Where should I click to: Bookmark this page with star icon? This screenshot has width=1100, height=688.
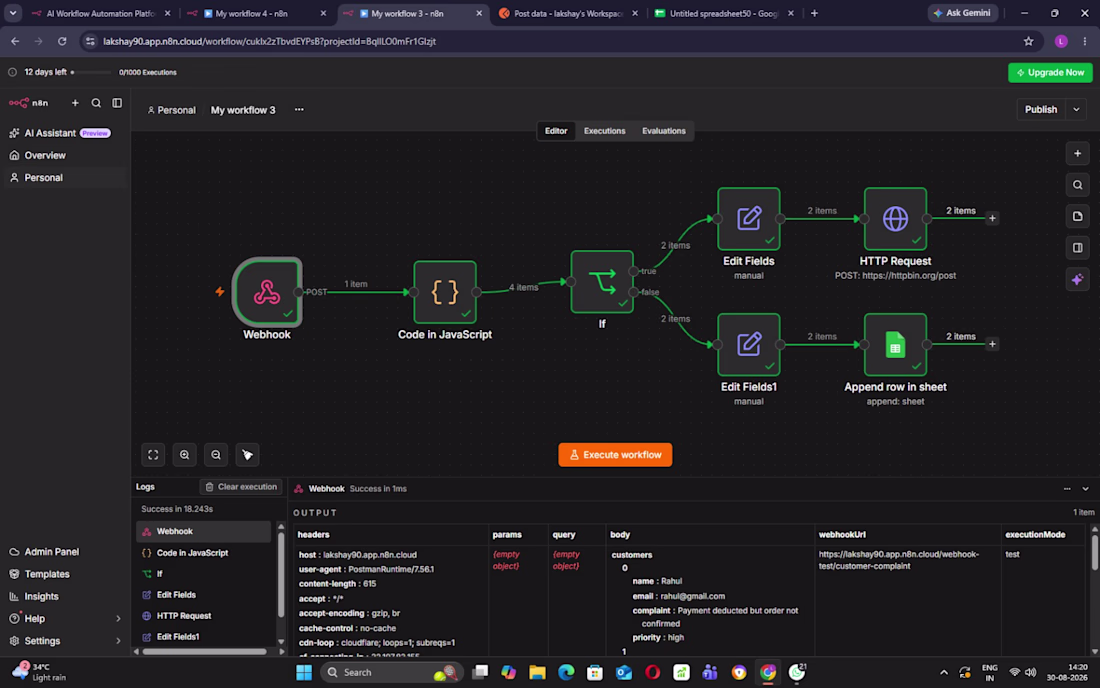click(1028, 41)
